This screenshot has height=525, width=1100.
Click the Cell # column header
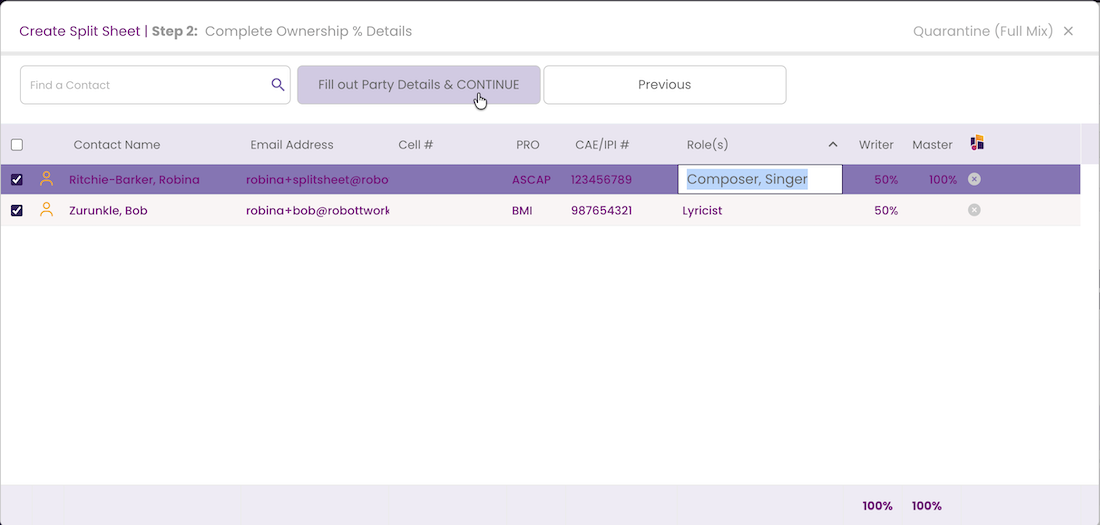pos(415,145)
